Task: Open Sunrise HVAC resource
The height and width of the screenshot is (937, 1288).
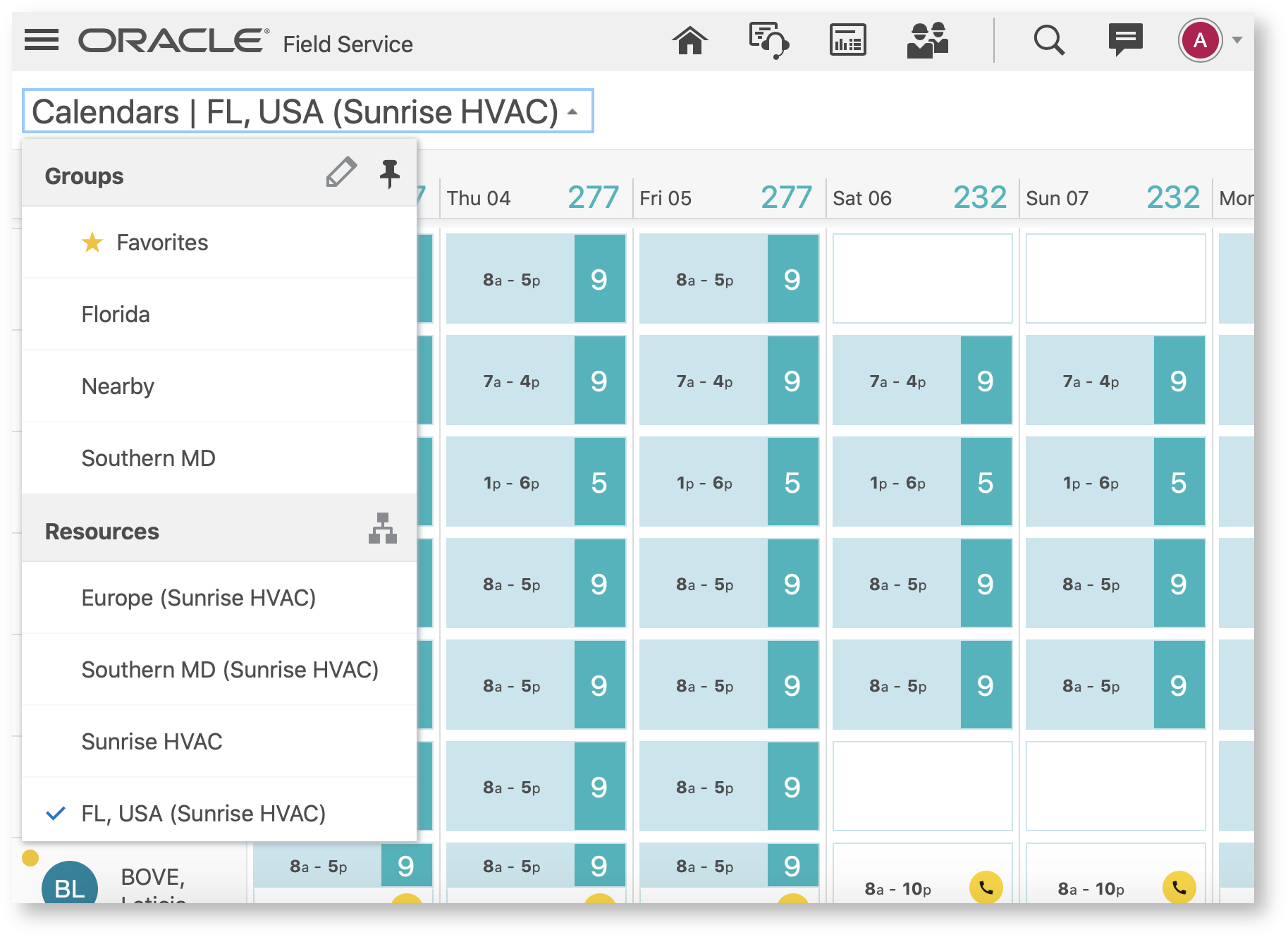Action: (x=152, y=741)
